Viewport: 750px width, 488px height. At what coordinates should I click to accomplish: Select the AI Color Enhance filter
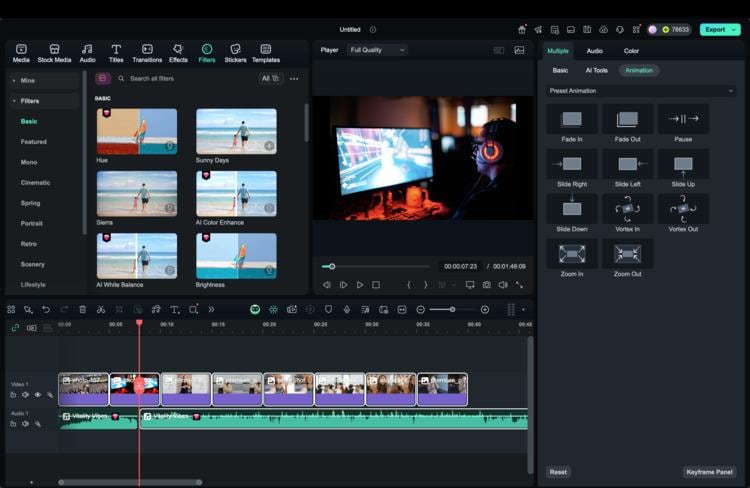click(x=236, y=193)
